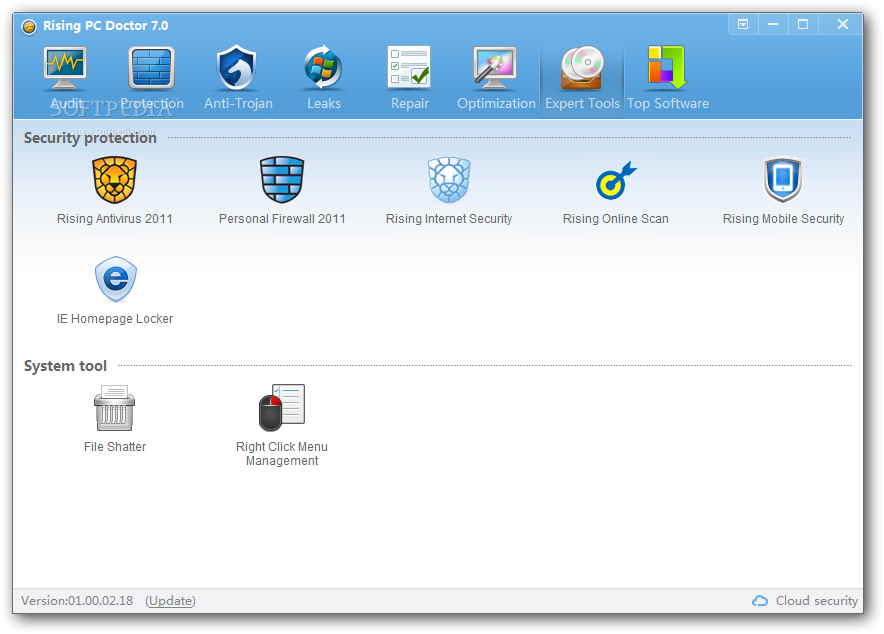
Task: Launch Rising Antivirus 2011 lion icon
Action: [114, 180]
